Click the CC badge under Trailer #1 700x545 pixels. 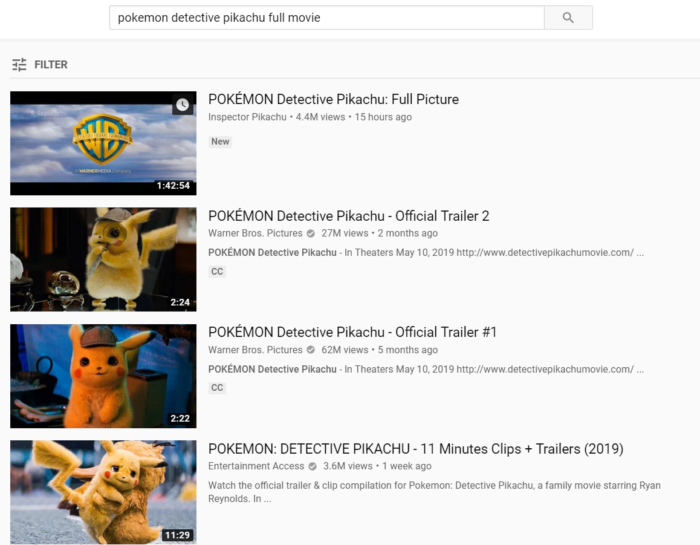tap(217, 388)
